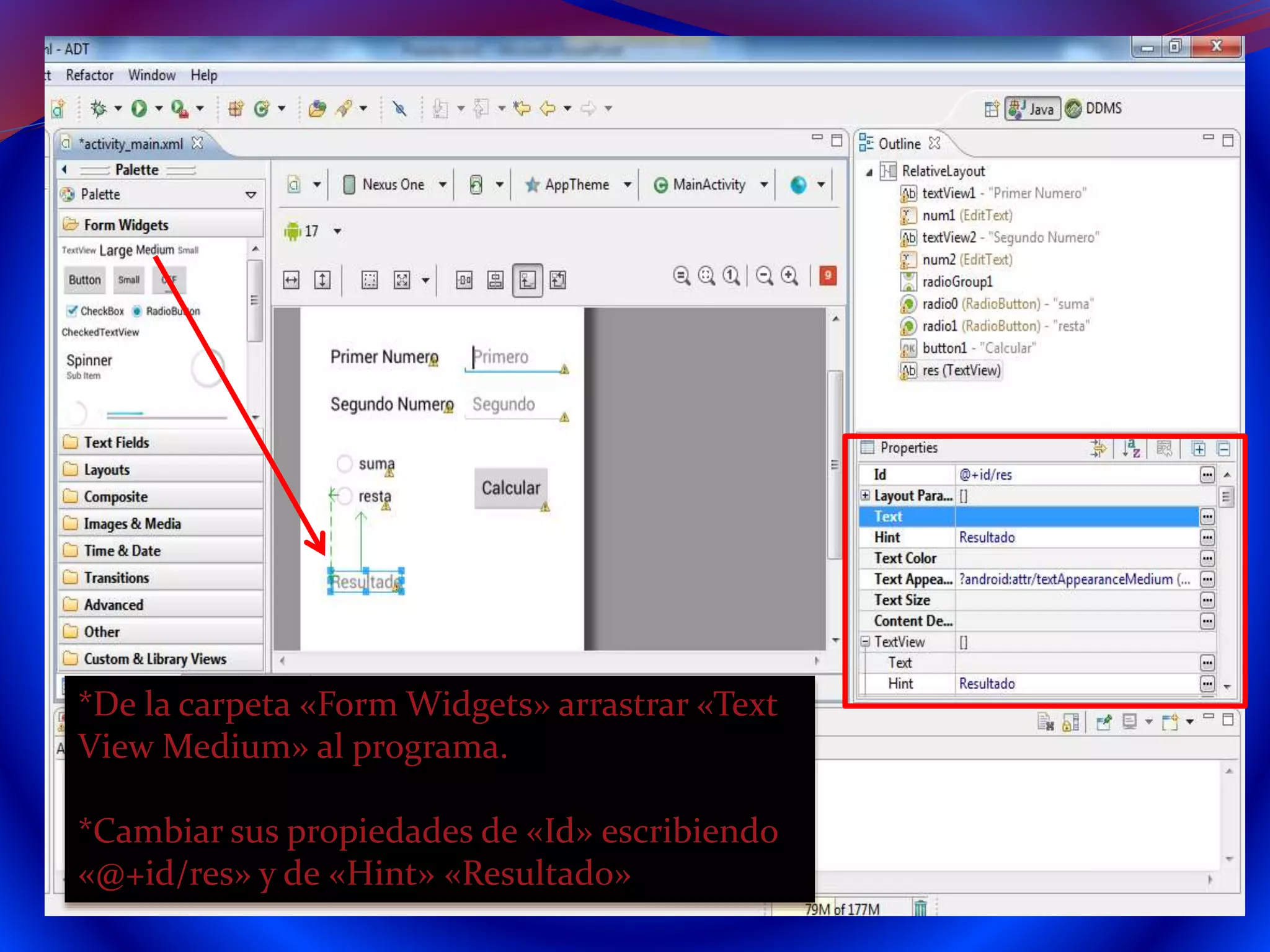
Task: Click the Button widget in palette
Action: tap(84, 280)
